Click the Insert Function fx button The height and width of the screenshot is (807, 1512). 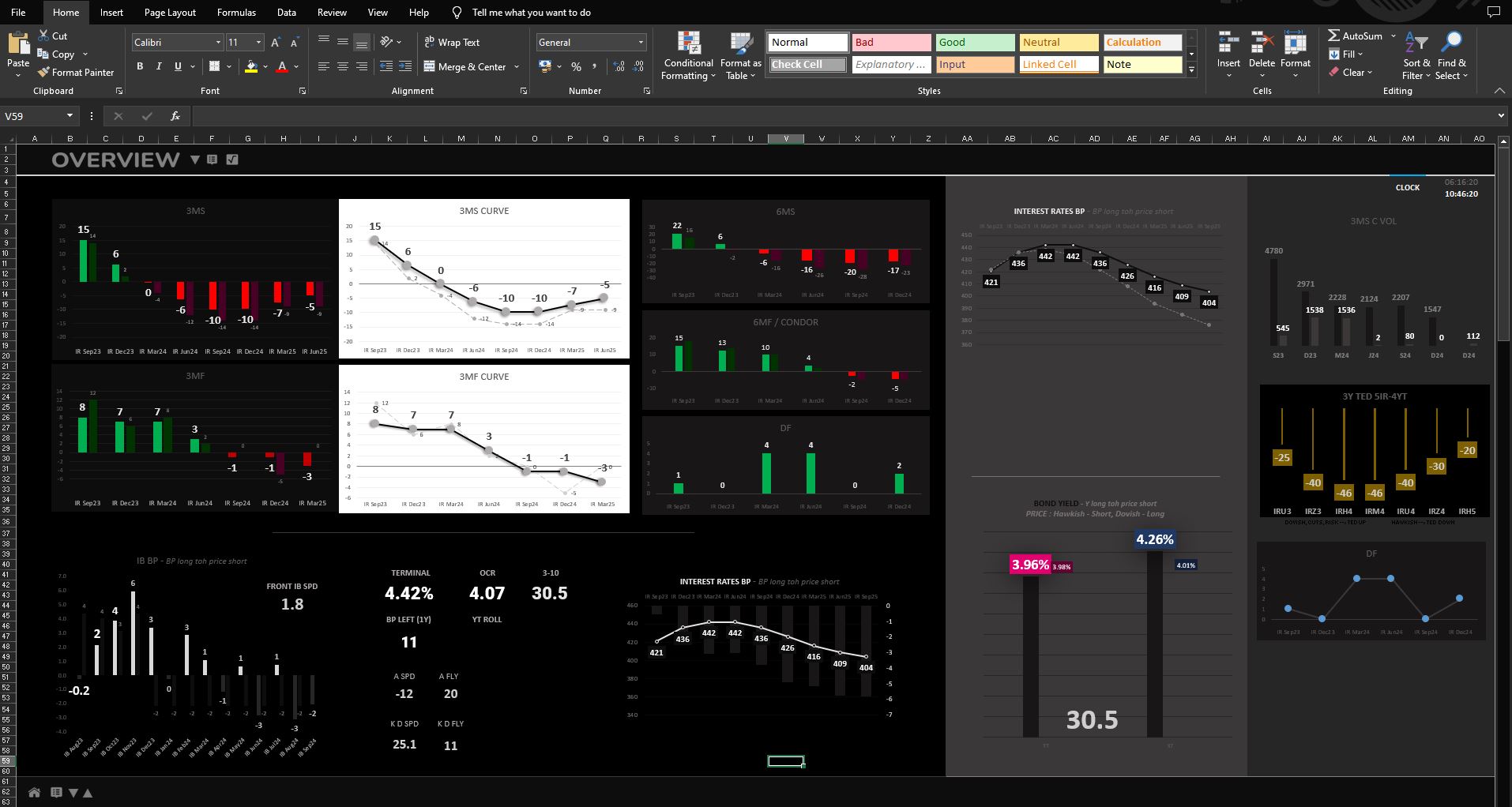pyautogui.click(x=175, y=116)
